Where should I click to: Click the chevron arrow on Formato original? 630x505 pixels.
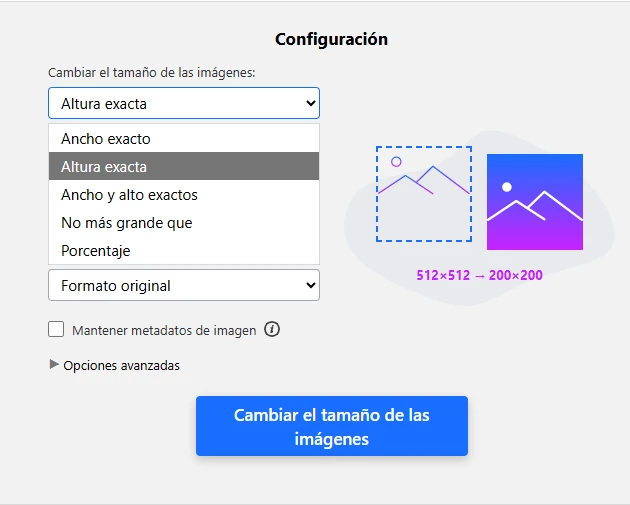pyautogui.click(x=309, y=285)
